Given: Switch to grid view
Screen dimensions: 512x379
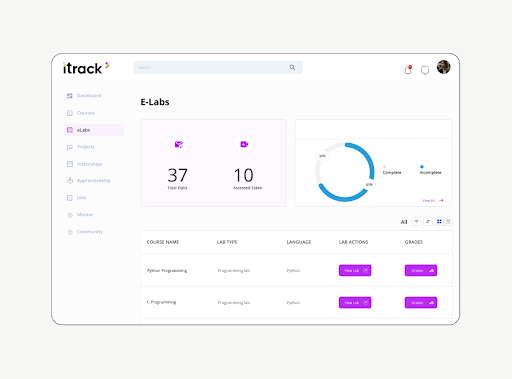Looking at the screenshot, I should (439, 221).
